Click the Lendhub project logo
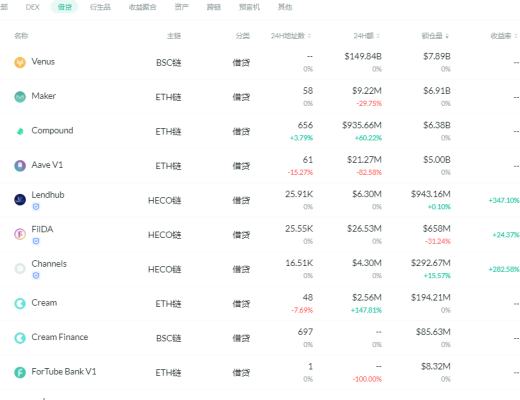The height and width of the screenshot is (400, 520). [x=20, y=200]
